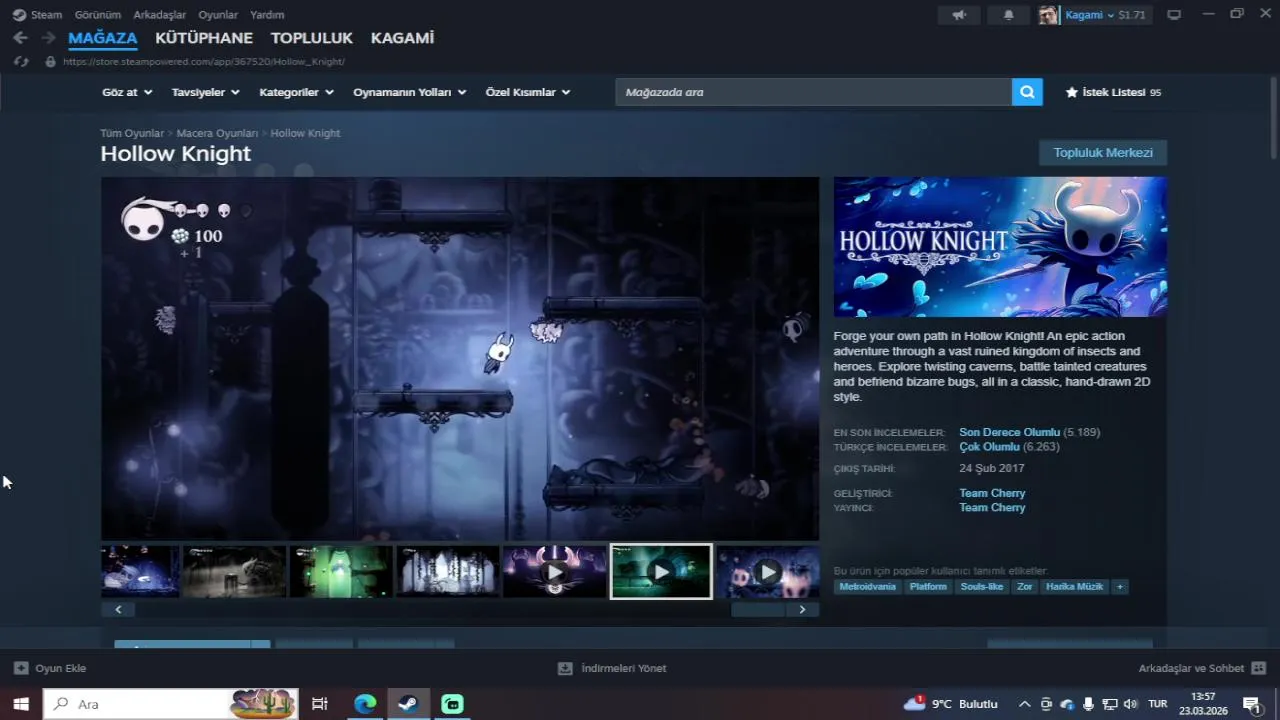The height and width of the screenshot is (720, 1280).
Task: Switch to the KAGAMİ profile tab
Action: tap(402, 38)
